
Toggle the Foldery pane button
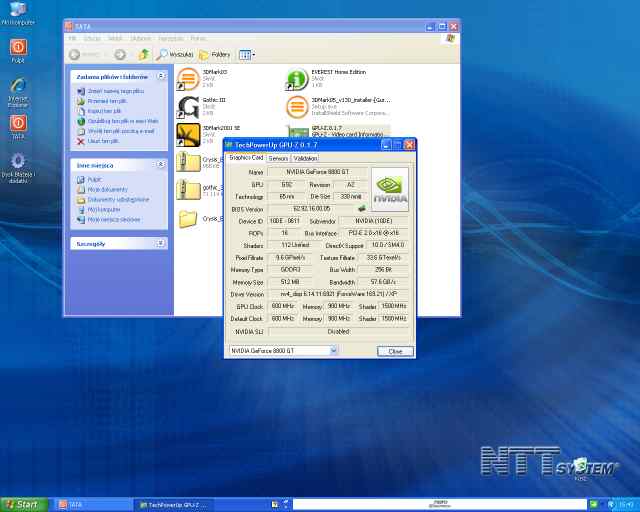215,55
